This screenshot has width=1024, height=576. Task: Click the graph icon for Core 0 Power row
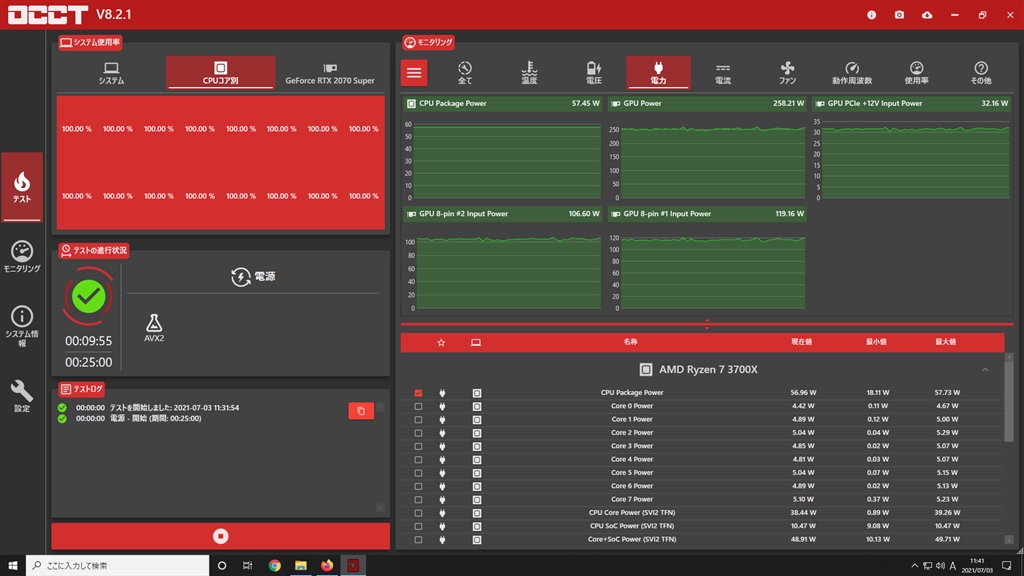pyautogui.click(x=477, y=406)
